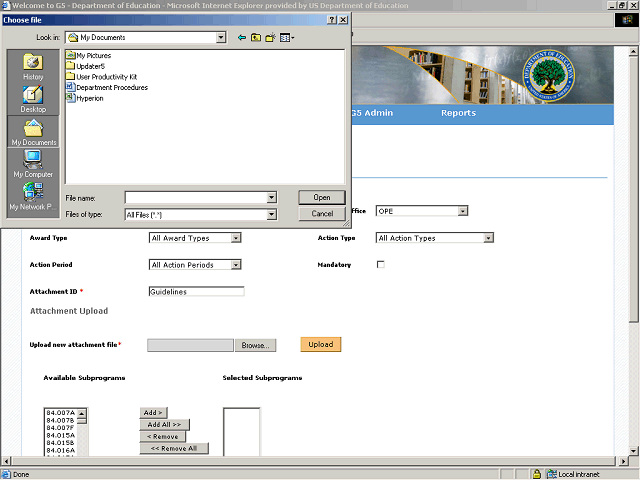Viewport: 640px width, 480px height.
Task: Go back using the dialog's back arrow icon
Action: [242, 38]
